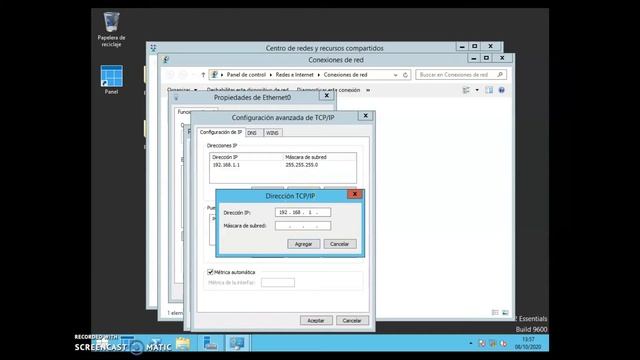The image size is (640, 360).
Task: Toggle the Métrica automática checkbox
Action: 211,272
